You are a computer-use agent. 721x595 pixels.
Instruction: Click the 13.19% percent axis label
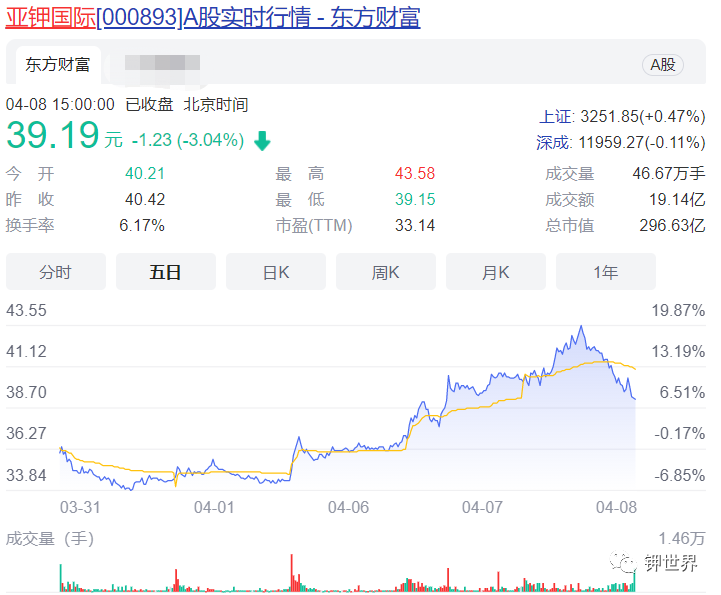click(678, 352)
